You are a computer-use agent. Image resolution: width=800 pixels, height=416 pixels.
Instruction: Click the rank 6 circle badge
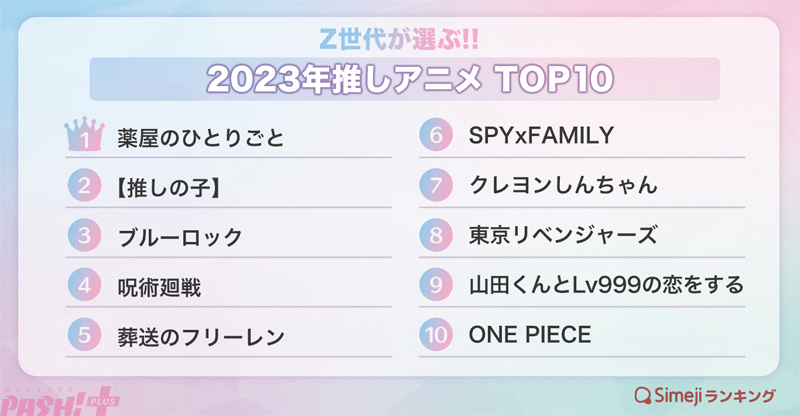tap(437, 136)
